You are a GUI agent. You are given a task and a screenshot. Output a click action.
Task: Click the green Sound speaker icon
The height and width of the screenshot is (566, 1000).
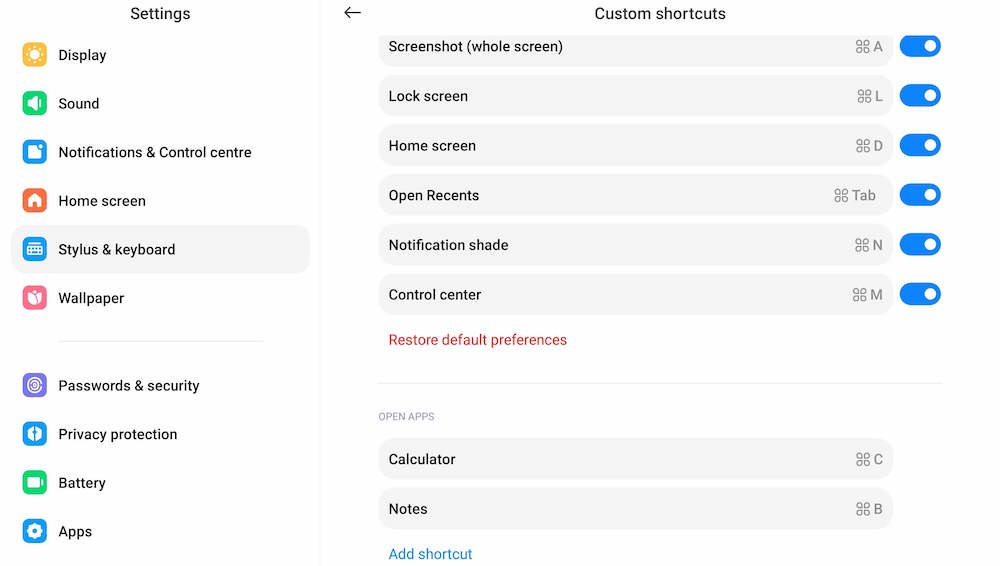pos(35,103)
